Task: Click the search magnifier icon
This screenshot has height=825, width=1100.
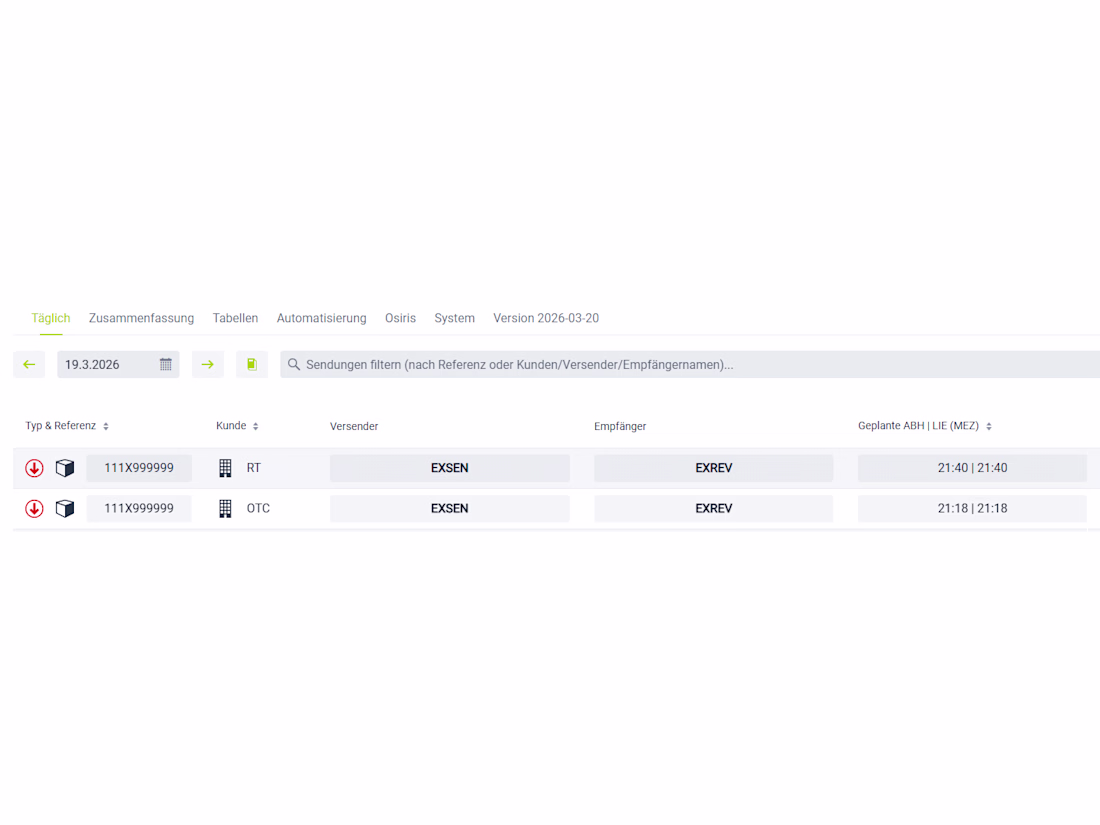Action: click(x=294, y=364)
